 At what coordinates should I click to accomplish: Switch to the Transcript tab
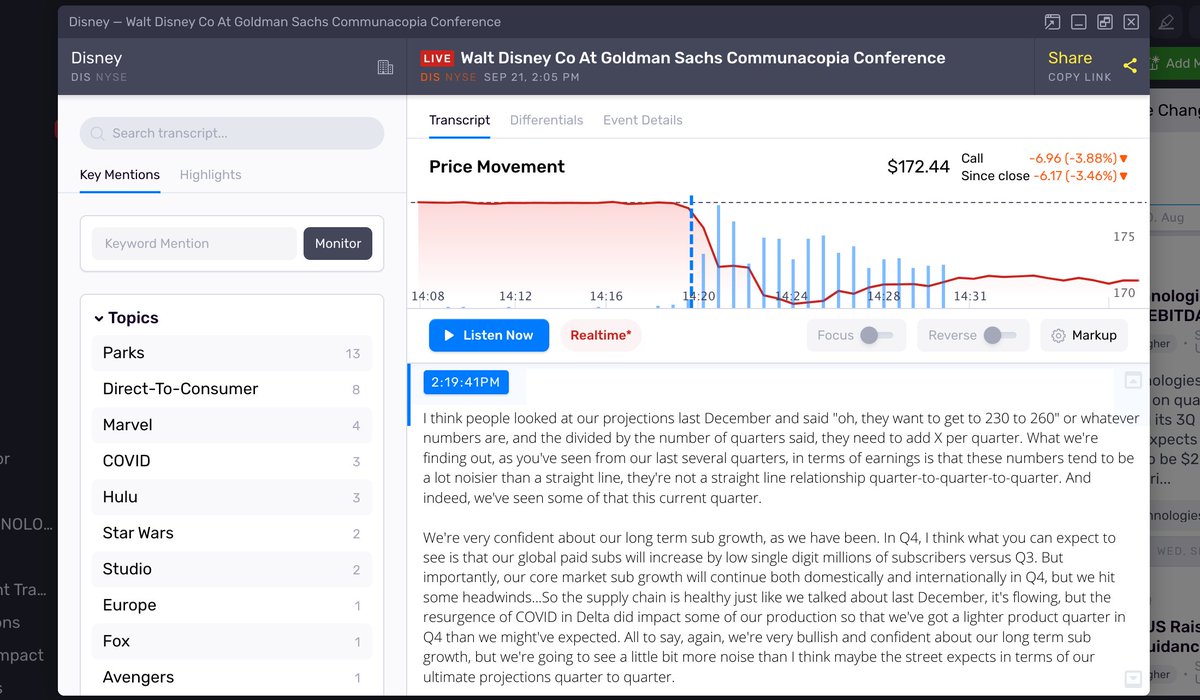[x=459, y=120]
